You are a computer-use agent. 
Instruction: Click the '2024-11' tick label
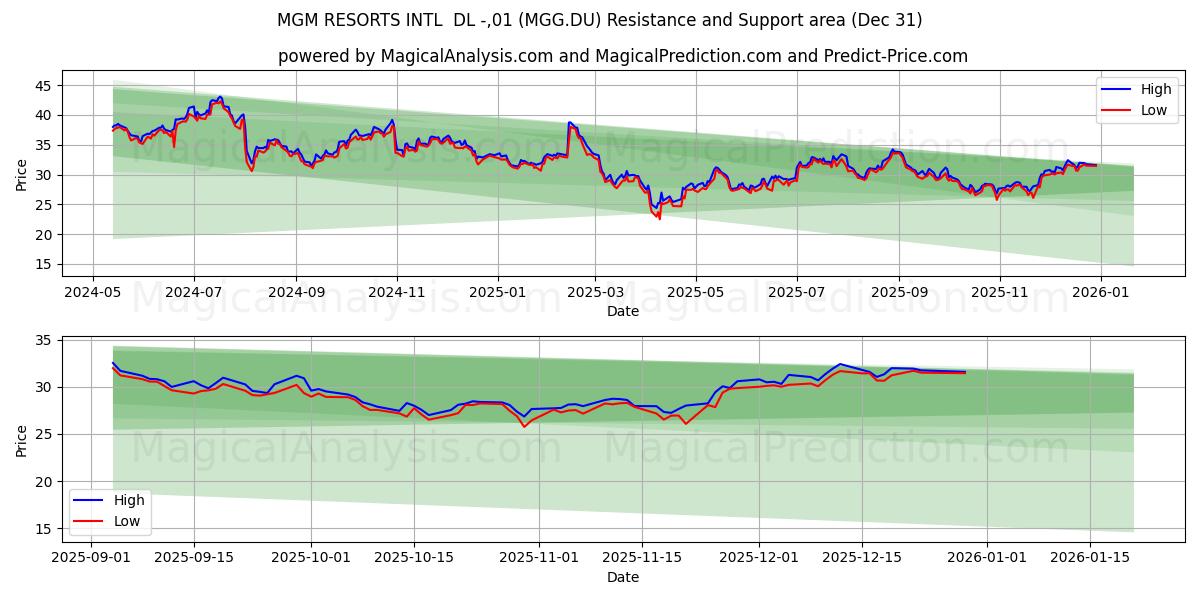(397, 293)
